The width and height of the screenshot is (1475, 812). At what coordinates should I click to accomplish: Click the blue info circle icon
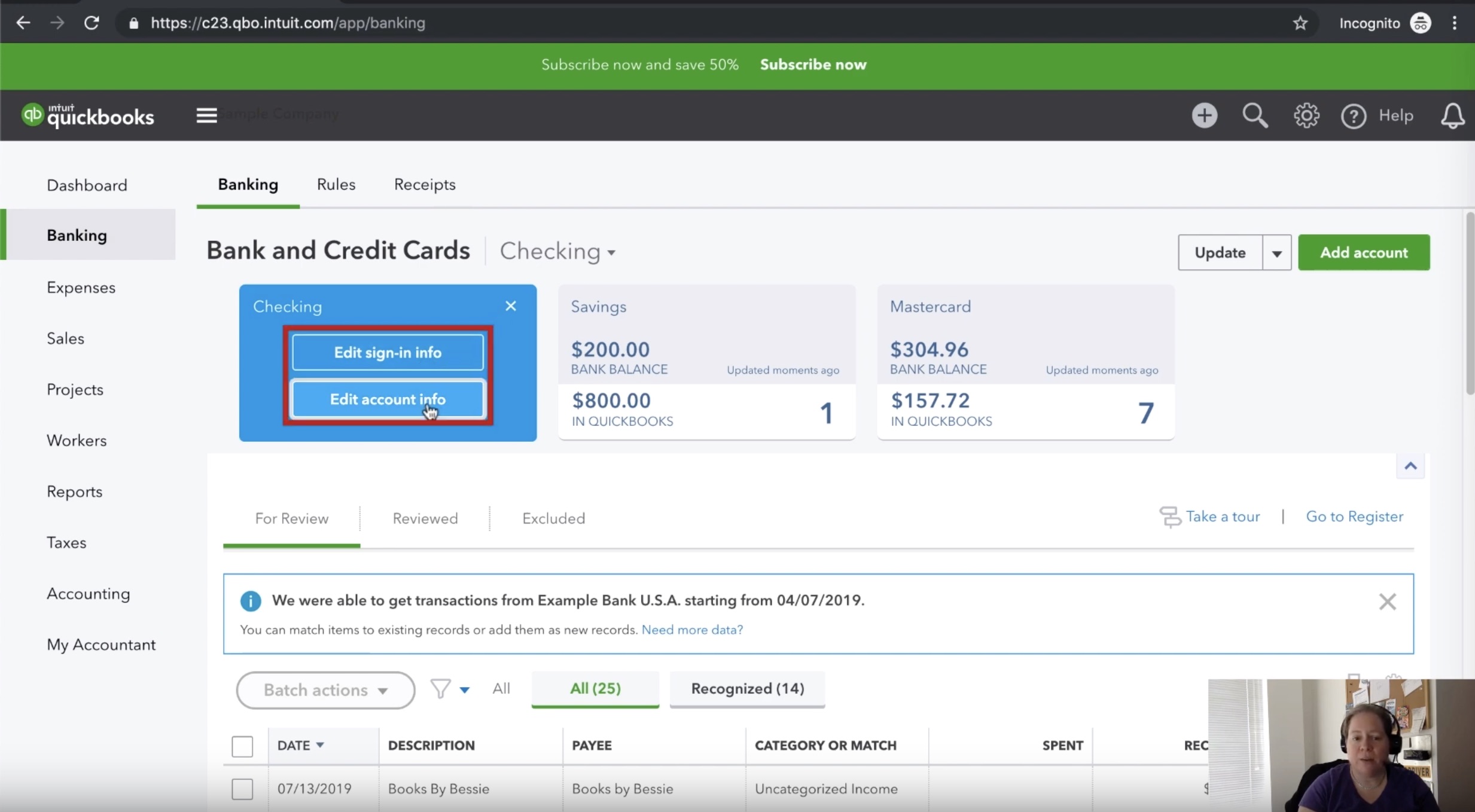pos(251,601)
